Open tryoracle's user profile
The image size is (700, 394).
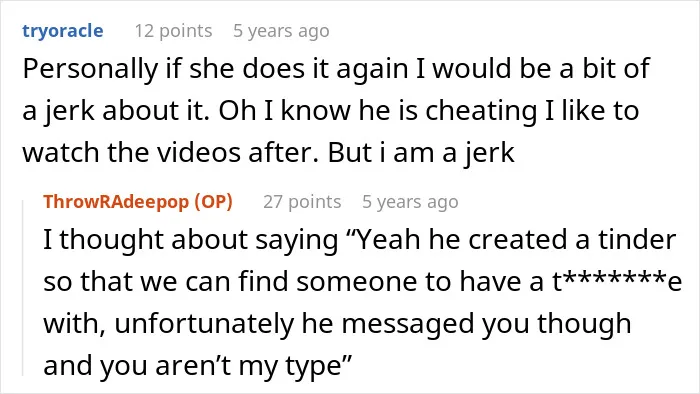[62, 31]
